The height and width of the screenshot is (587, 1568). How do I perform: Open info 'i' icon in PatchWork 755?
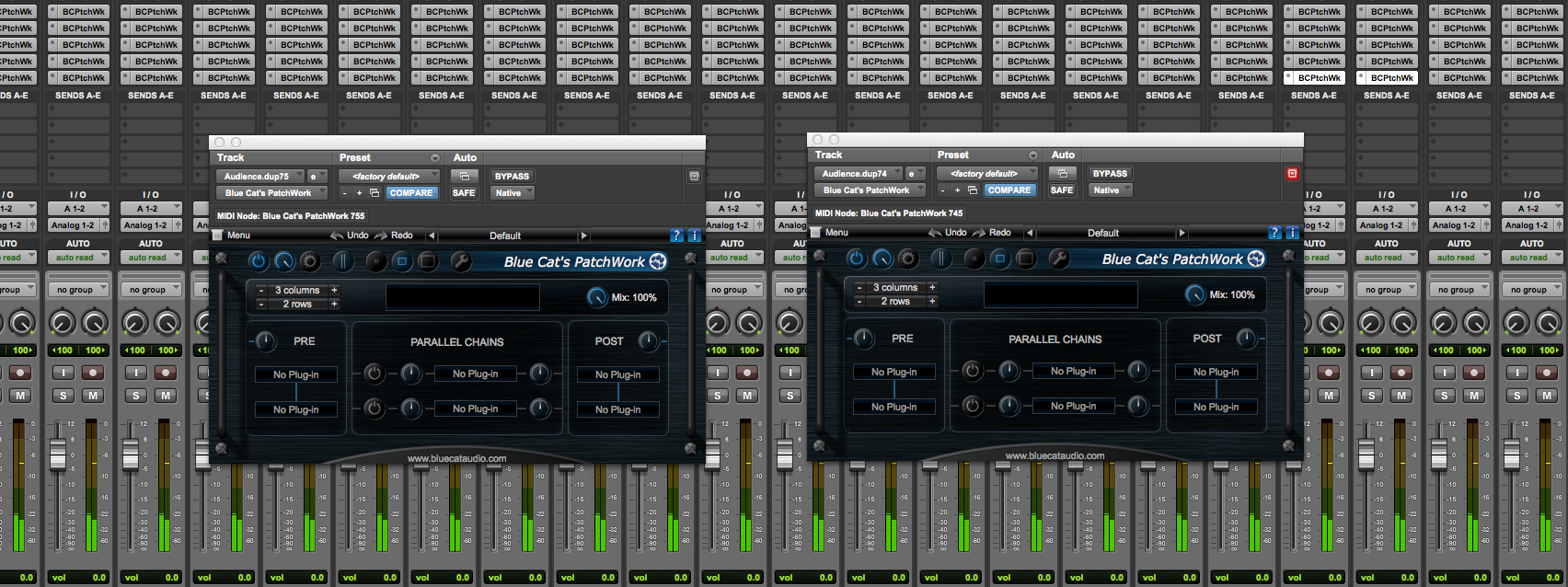[694, 236]
